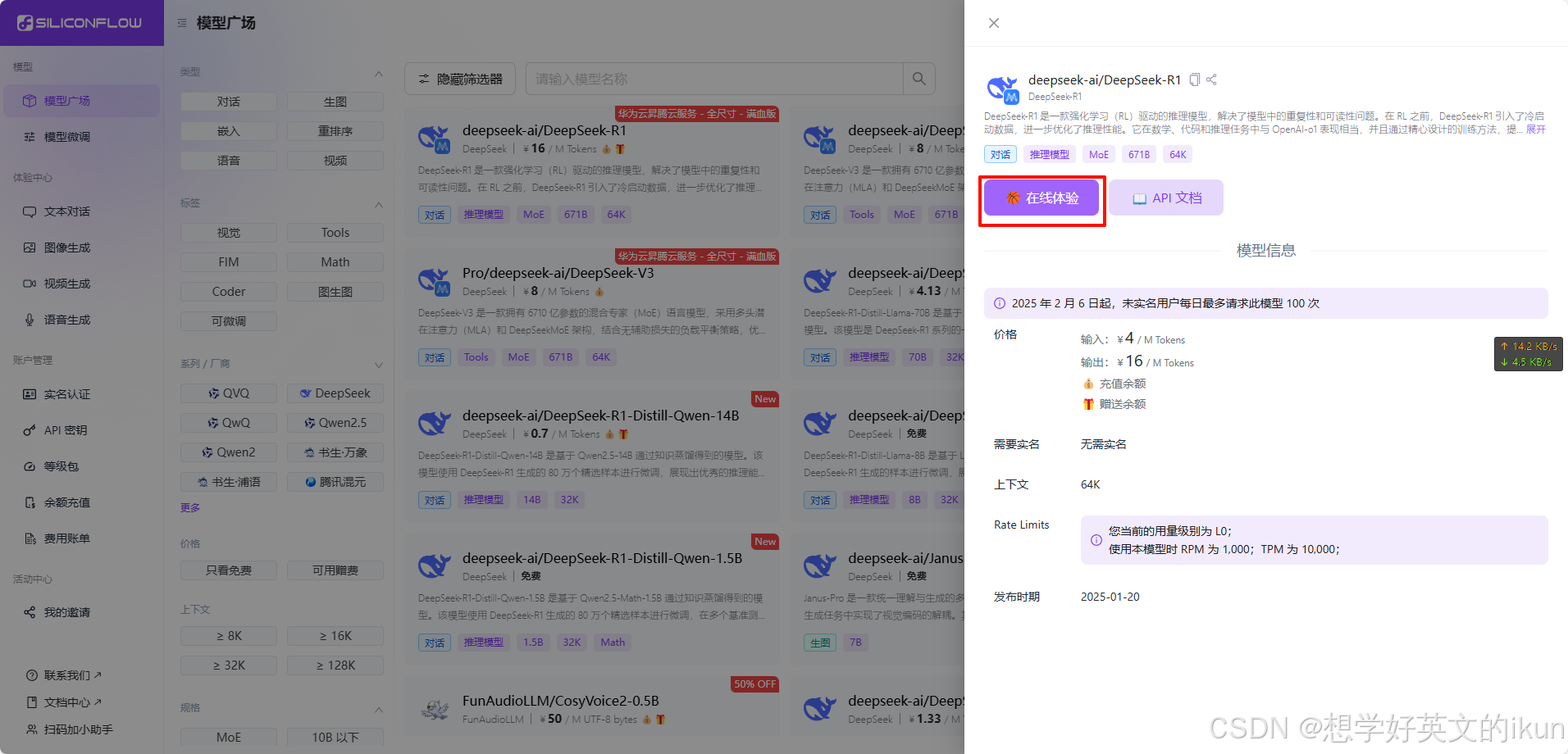Filter by QwQ series
Image resolution: width=1568 pixels, height=754 pixels.
[229, 423]
